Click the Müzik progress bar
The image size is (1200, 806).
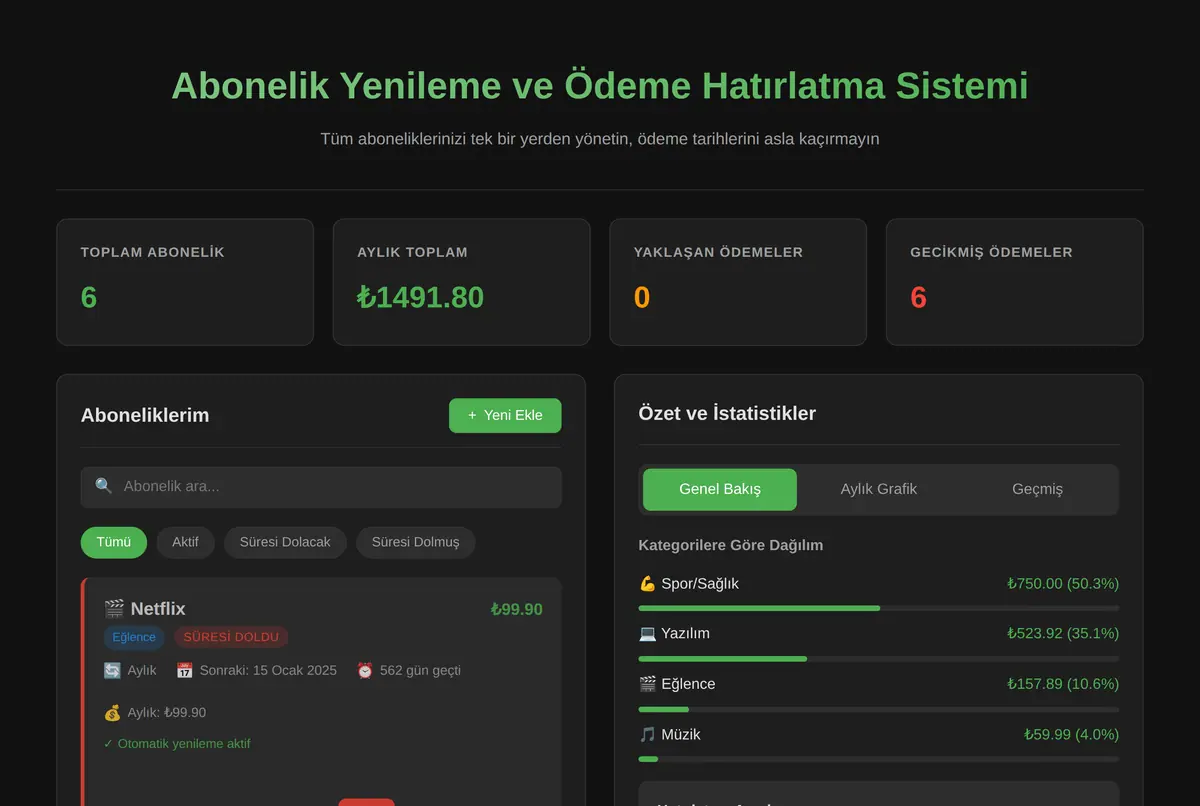879,759
